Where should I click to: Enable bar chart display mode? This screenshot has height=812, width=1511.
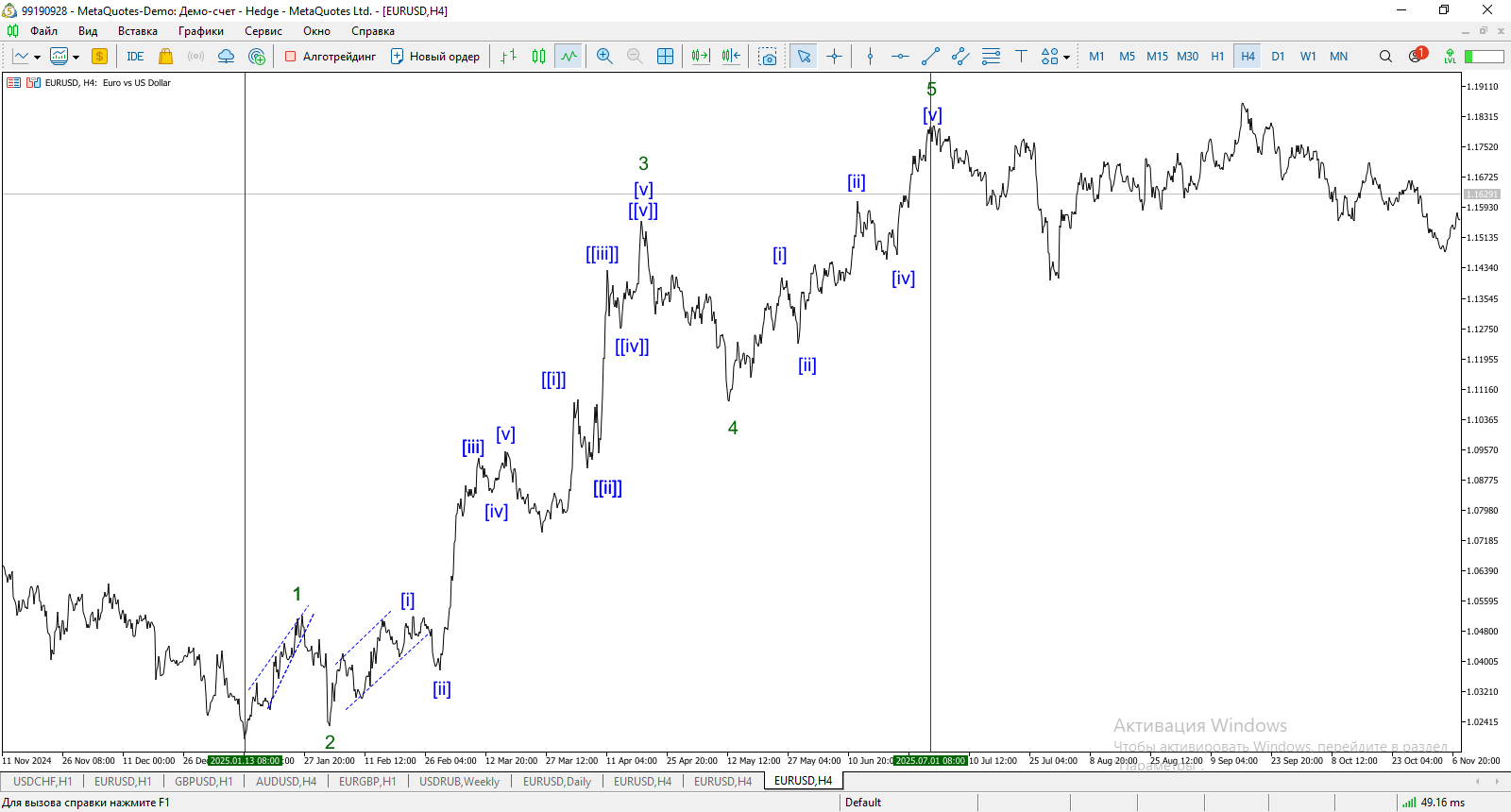[508, 57]
